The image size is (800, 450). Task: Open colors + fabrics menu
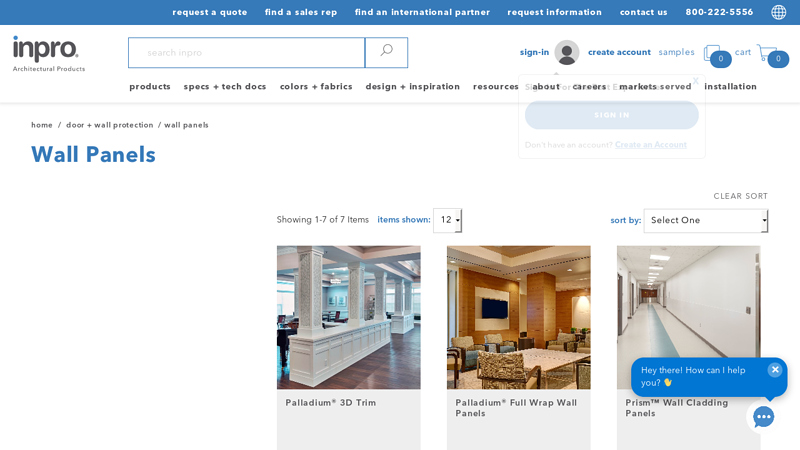click(x=316, y=87)
